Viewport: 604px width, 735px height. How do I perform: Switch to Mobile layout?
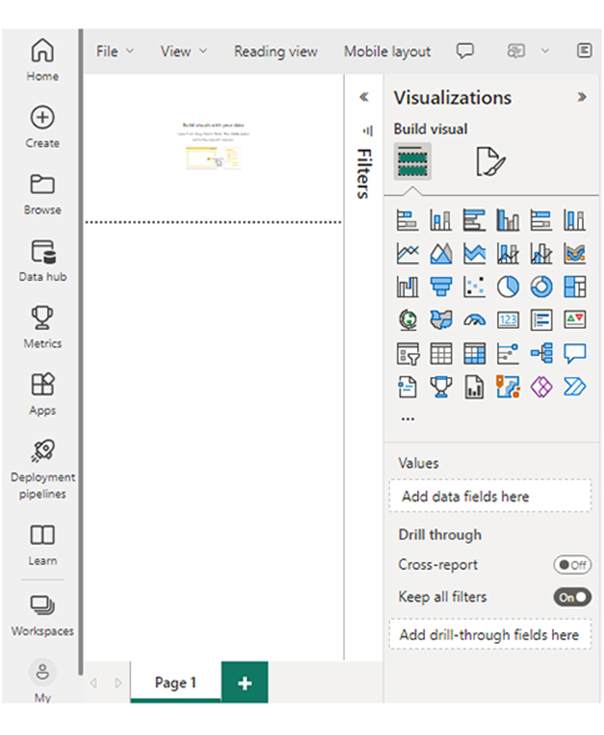pos(387,51)
